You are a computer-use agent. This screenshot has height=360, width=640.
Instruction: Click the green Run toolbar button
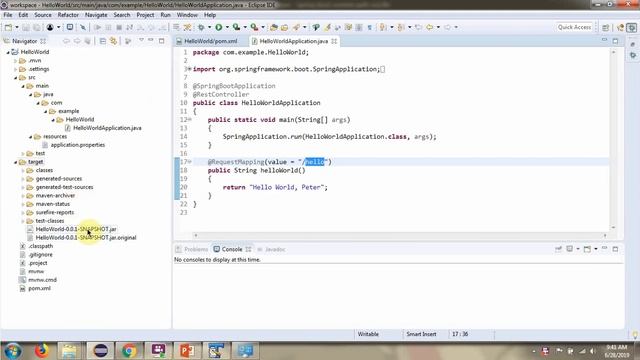pyautogui.click(x=219, y=27)
